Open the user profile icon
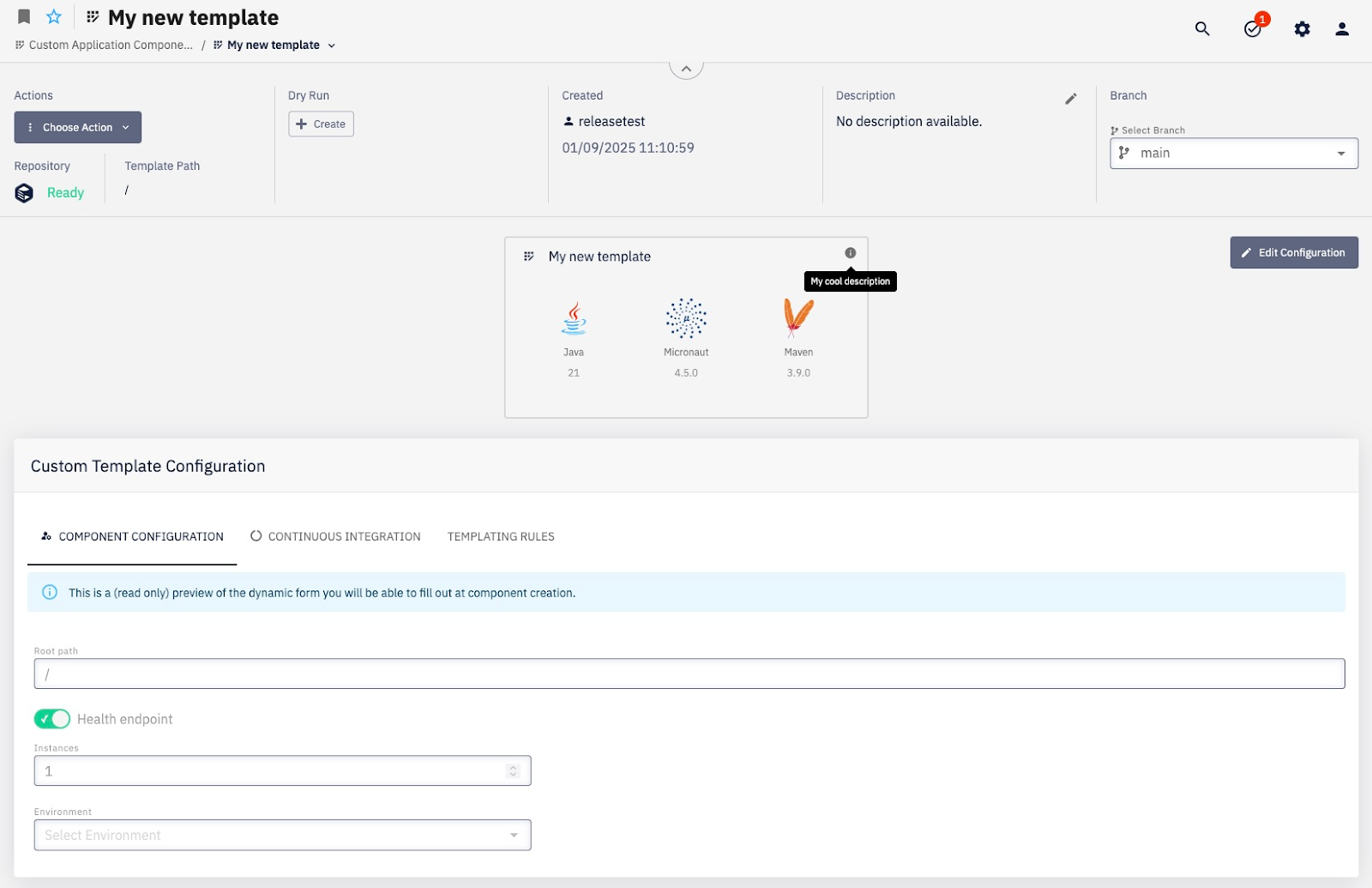The image size is (1372, 888). [x=1342, y=29]
